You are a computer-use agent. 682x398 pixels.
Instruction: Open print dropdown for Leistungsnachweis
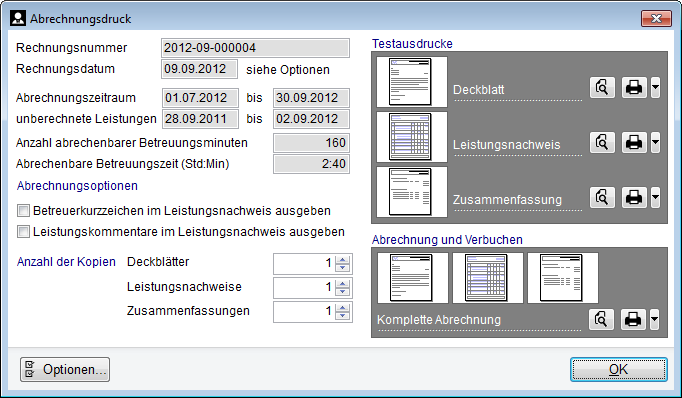click(x=655, y=142)
